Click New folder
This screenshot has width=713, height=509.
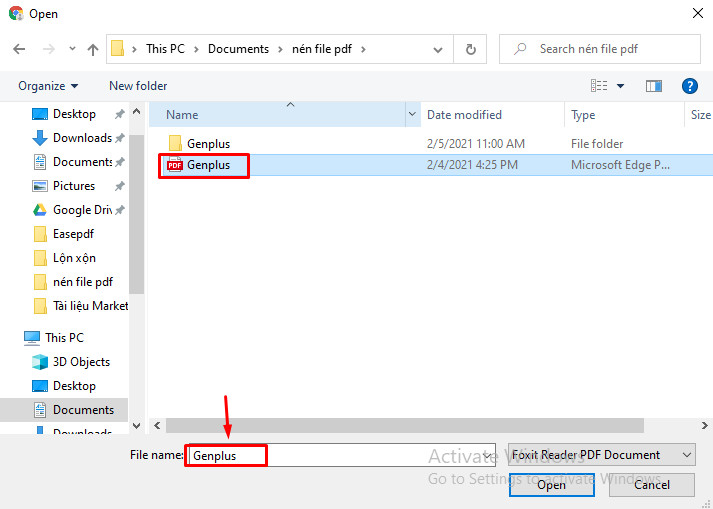pyautogui.click(x=138, y=86)
